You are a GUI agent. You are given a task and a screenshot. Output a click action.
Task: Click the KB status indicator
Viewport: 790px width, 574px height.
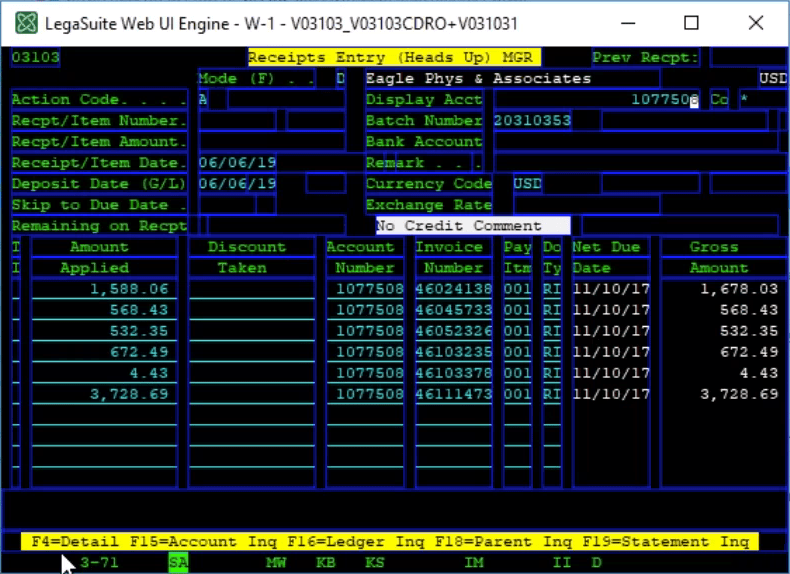[x=325, y=562]
